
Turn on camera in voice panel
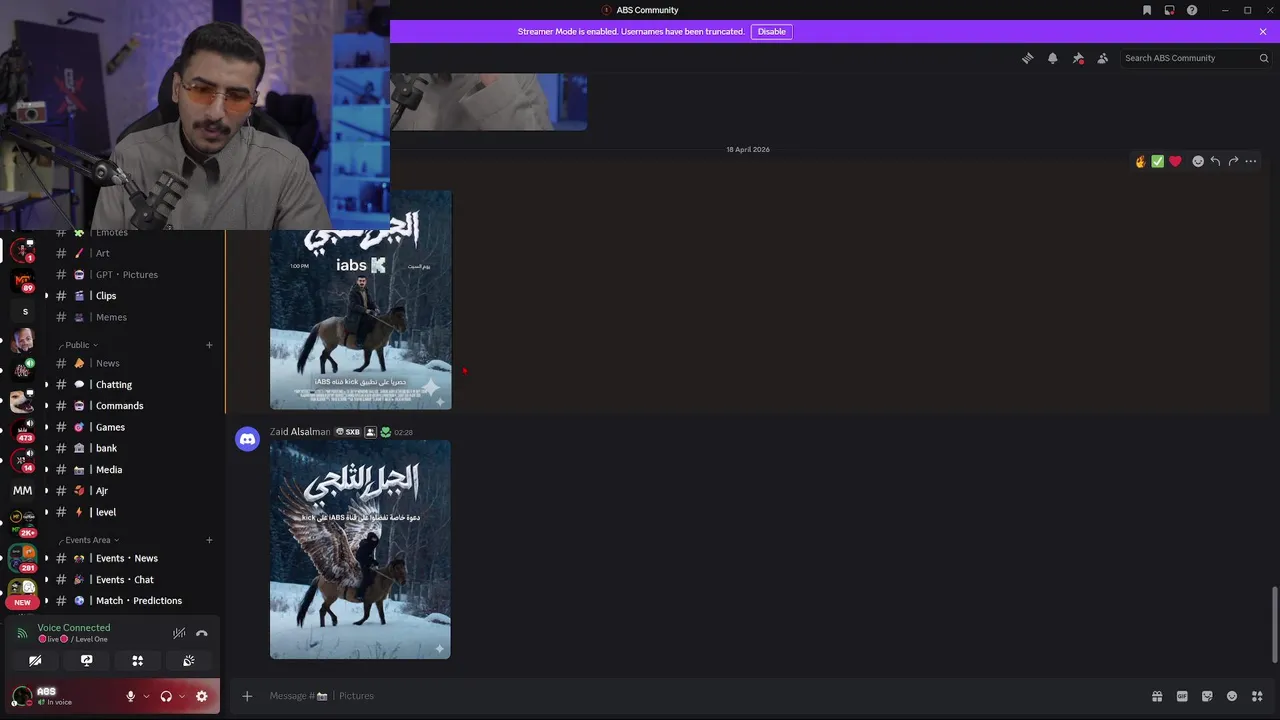(x=35, y=661)
